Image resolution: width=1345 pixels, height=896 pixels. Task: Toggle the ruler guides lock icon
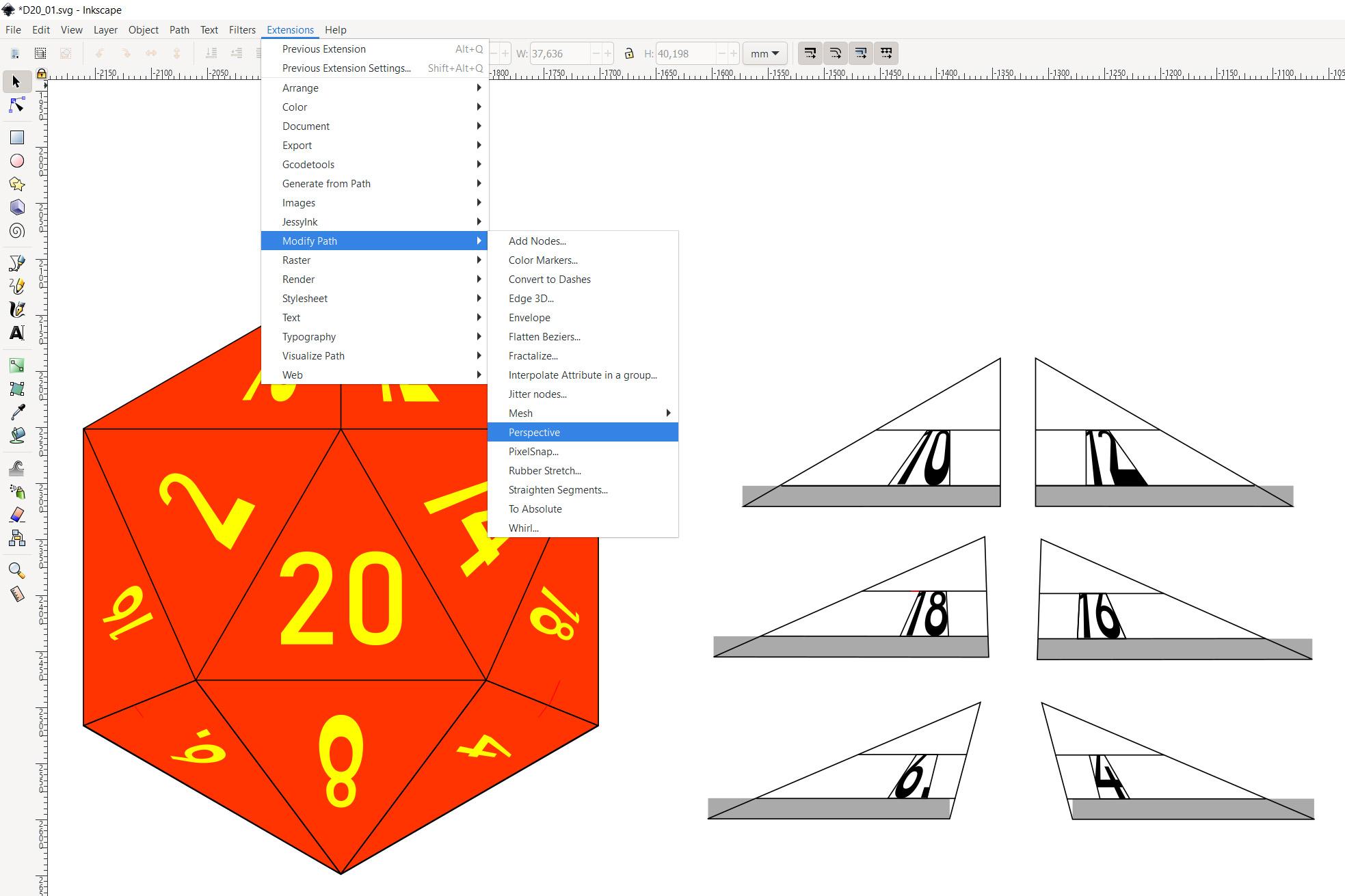[42, 74]
